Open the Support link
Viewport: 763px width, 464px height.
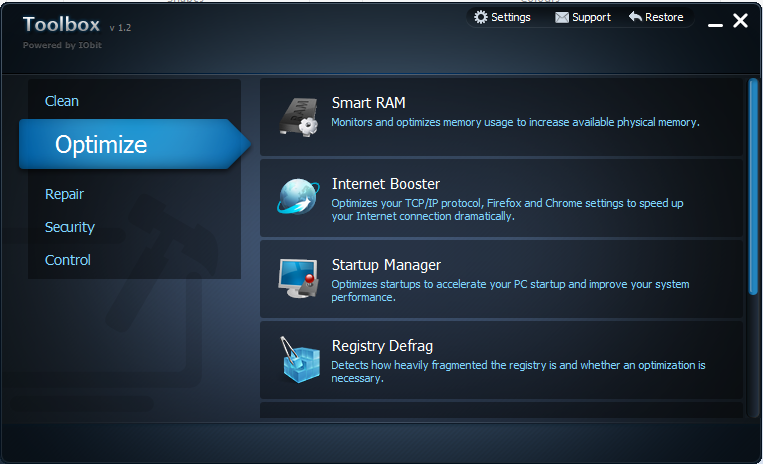591,17
